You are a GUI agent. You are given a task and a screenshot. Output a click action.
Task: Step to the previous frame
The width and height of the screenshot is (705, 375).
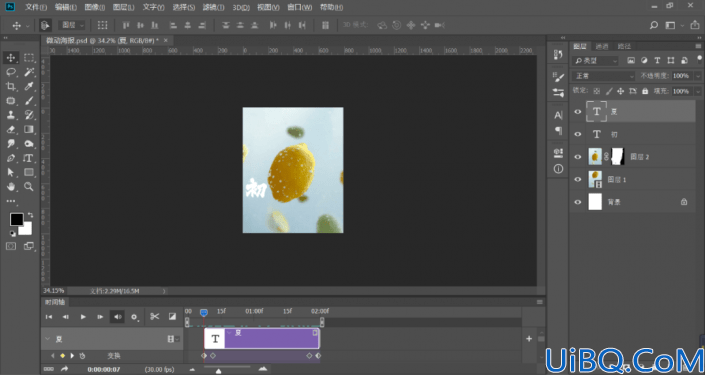click(66, 317)
